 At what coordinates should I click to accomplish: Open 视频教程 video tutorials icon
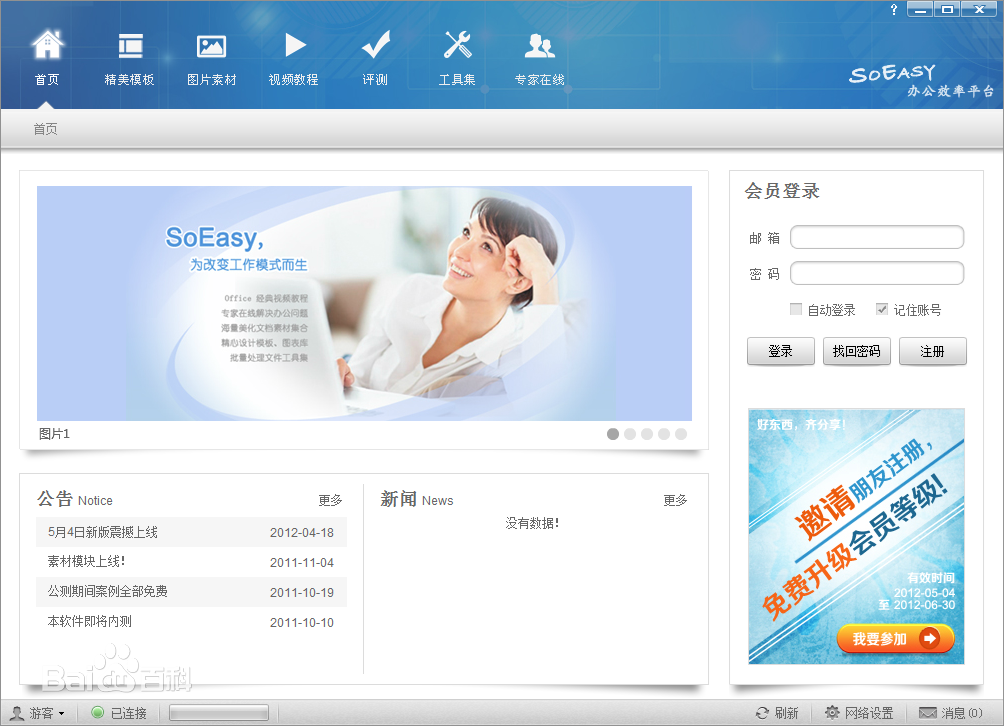tap(295, 45)
